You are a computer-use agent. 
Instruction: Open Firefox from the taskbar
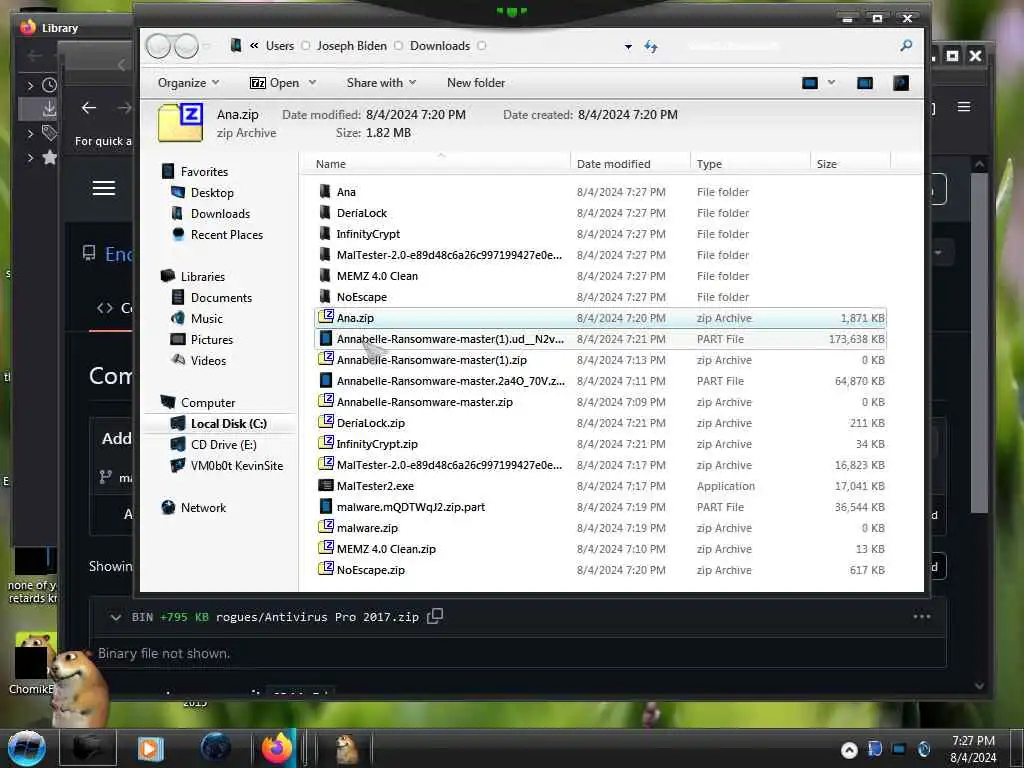(277, 748)
